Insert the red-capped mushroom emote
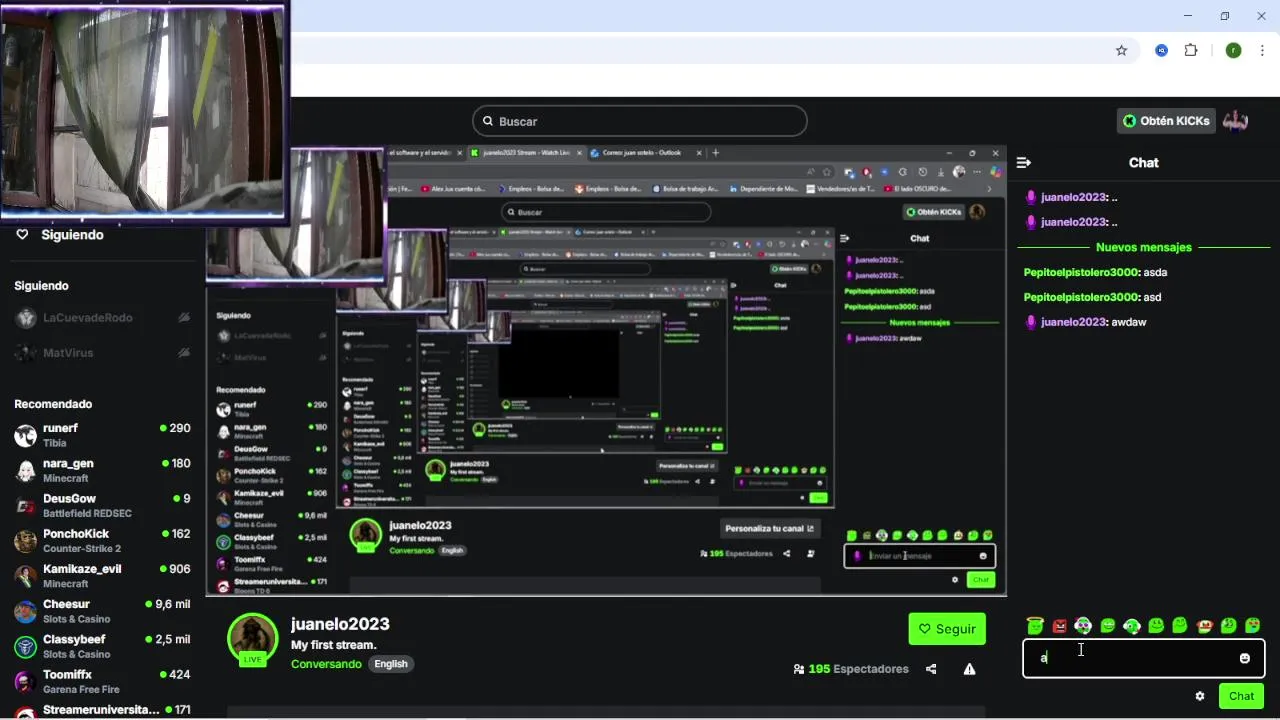Image resolution: width=1280 pixels, height=720 pixels. click(1205, 626)
